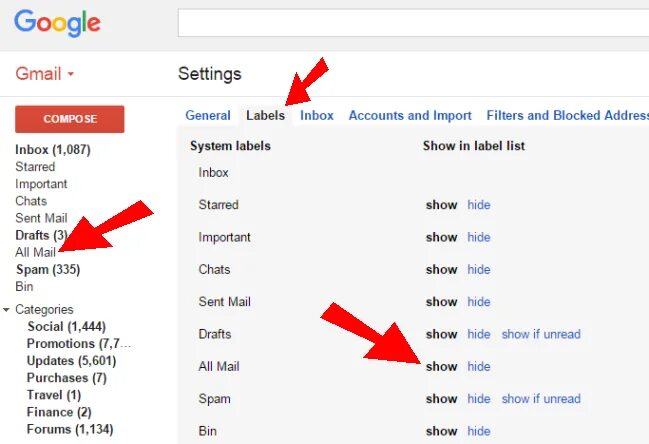
Task: Set Sent Mail label to show
Action: [x=441, y=302]
